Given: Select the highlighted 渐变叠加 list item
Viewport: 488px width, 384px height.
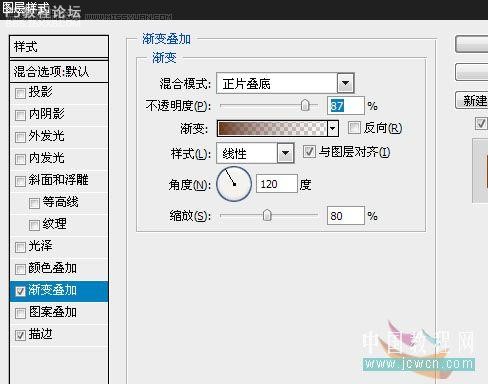Looking at the screenshot, I should pyautogui.click(x=59, y=291).
